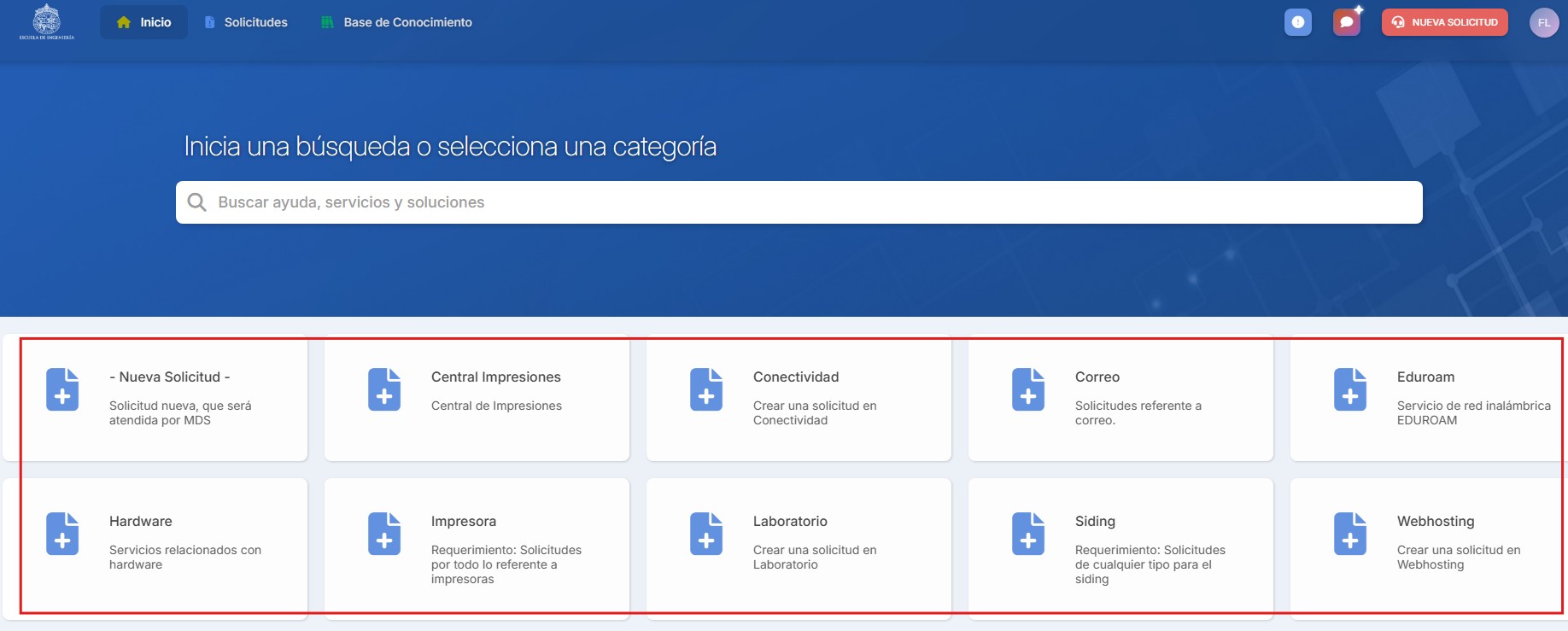Click the Laboratorio category document icon

click(706, 534)
